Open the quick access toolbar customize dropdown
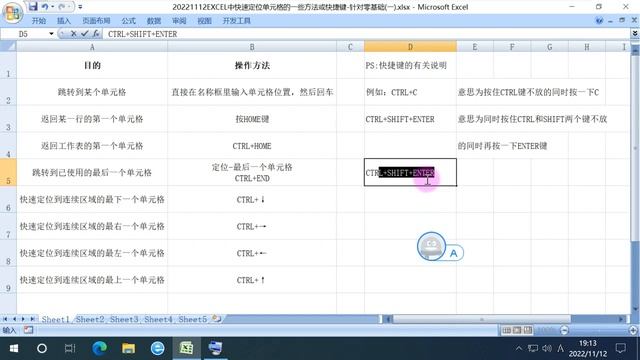The width and height of the screenshot is (640, 360). point(80,7)
